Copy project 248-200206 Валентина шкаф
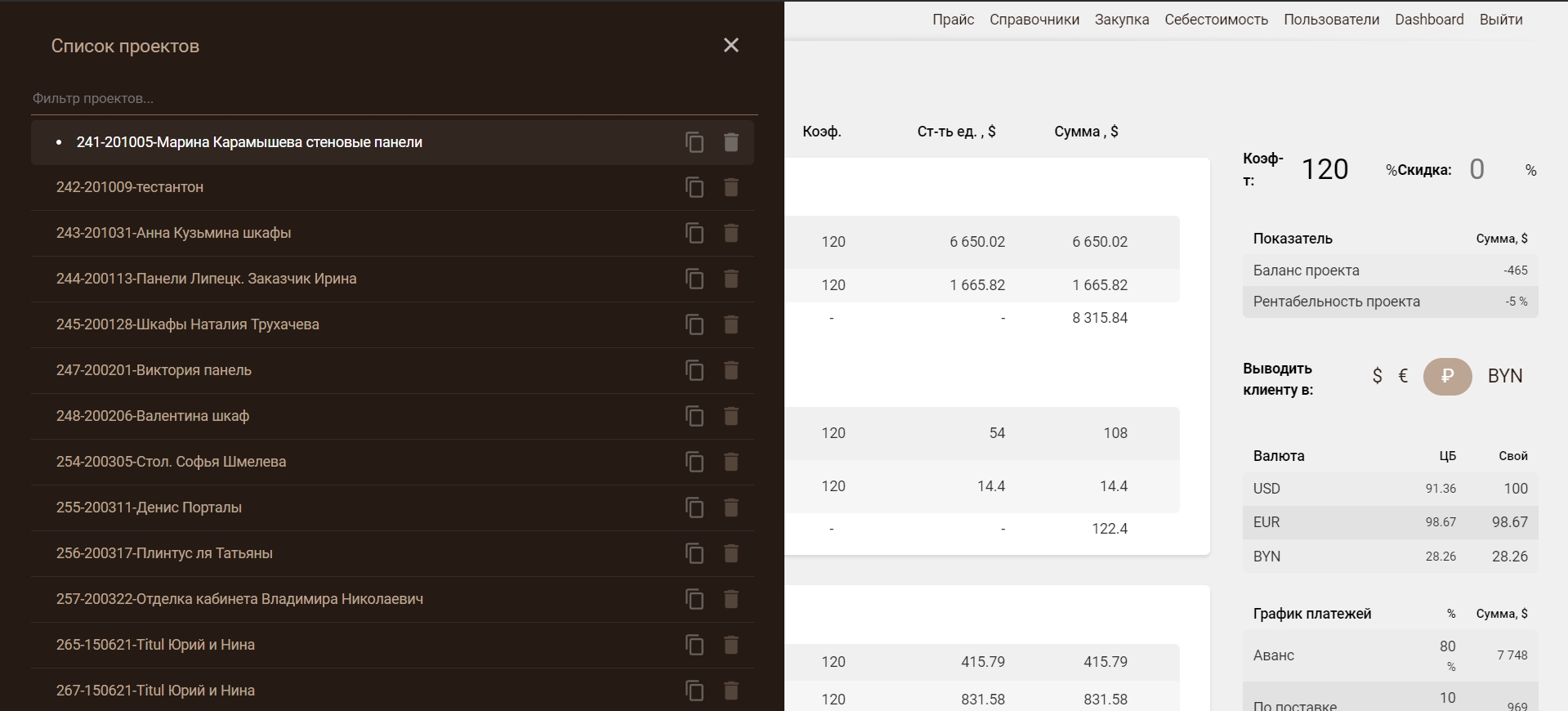 tap(695, 417)
